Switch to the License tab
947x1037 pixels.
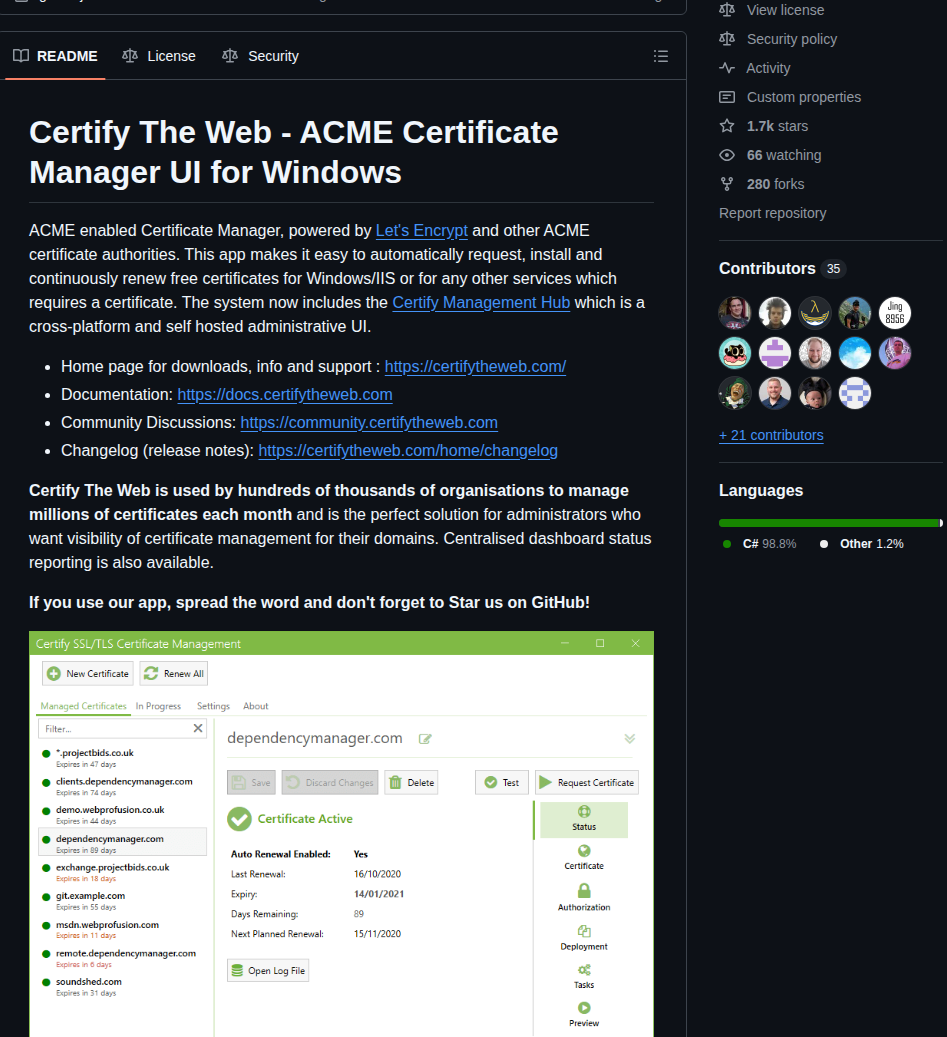[x=159, y=56]
